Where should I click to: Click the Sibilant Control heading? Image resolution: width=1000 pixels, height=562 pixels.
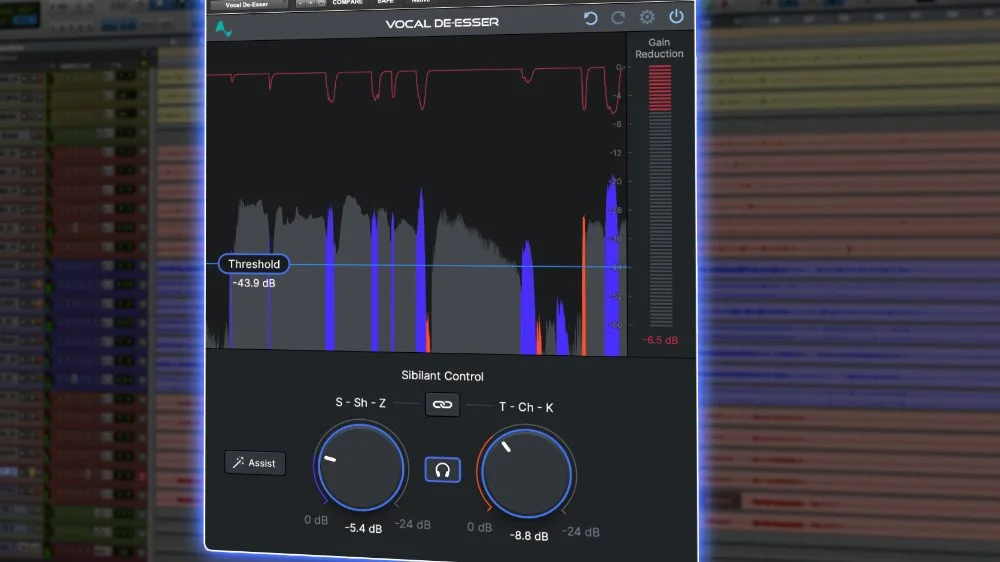click(x=442, y=376)
